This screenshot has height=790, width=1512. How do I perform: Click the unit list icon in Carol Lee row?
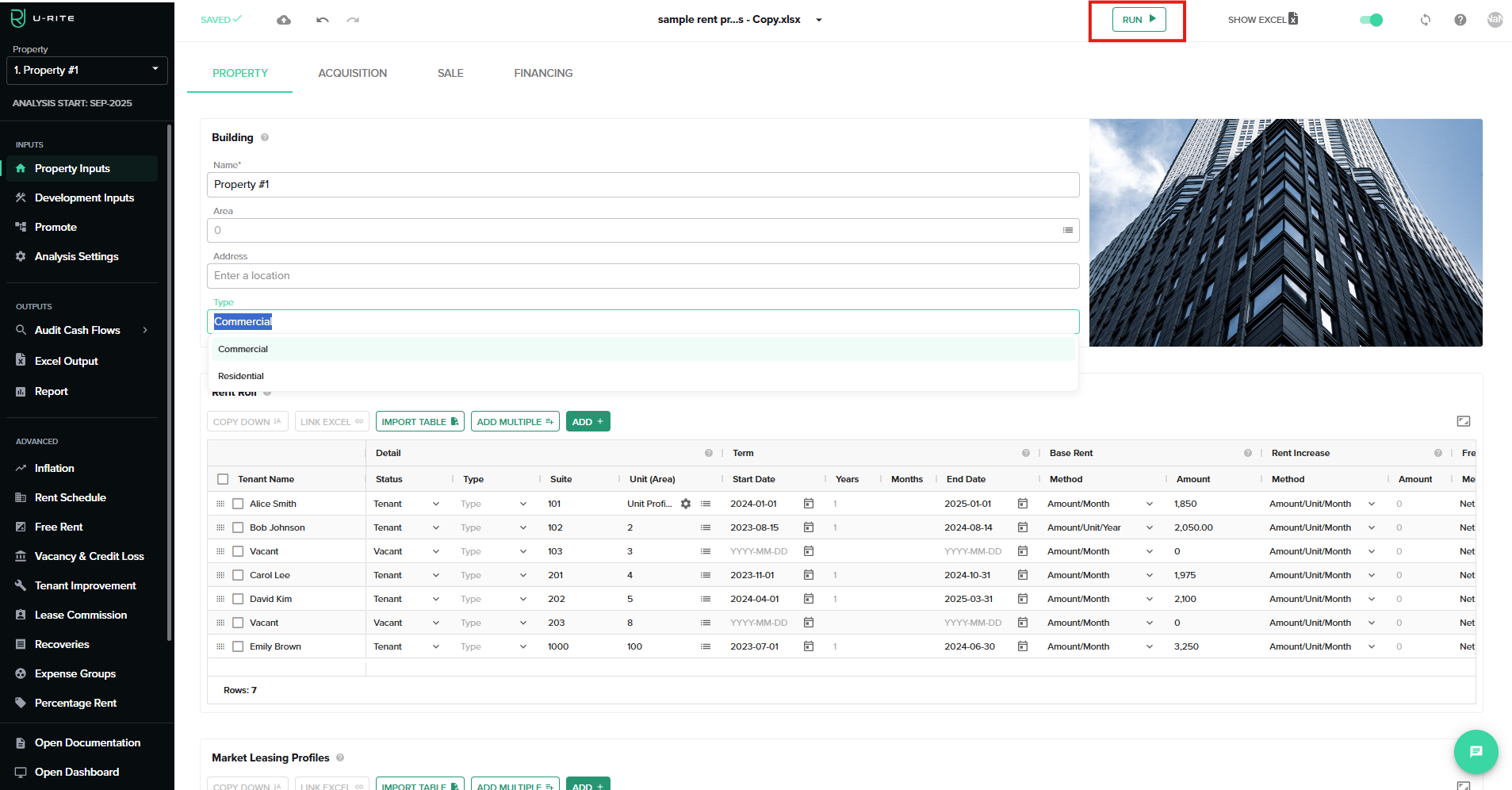(706, 575)
